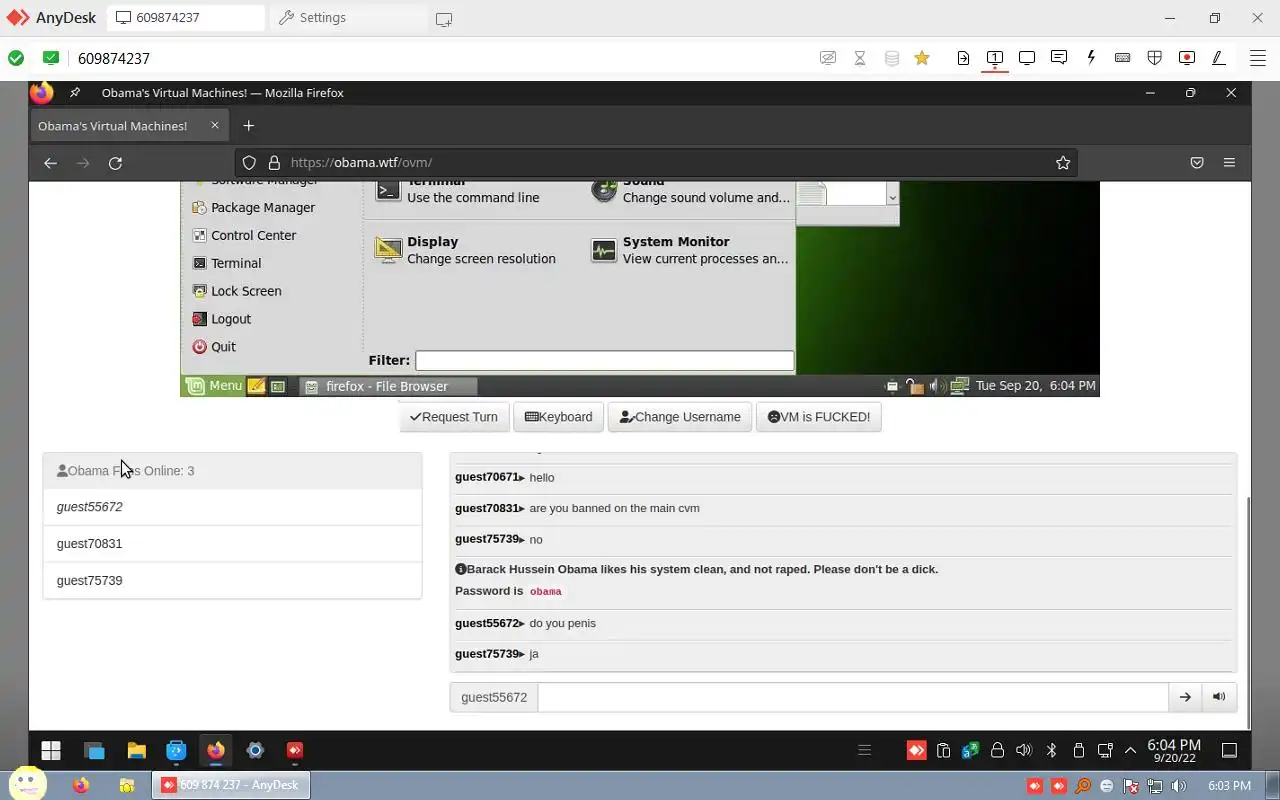
Task: Focus the chat message input field
Action: (x=853, y=697)
